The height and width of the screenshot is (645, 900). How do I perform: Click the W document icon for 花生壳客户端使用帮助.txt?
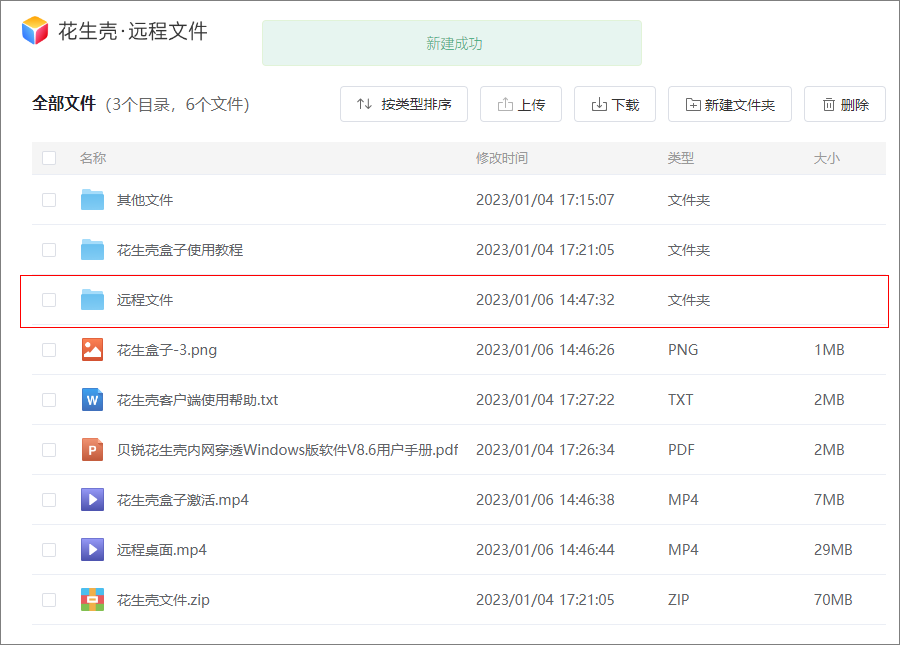click(x=92, y=399)
